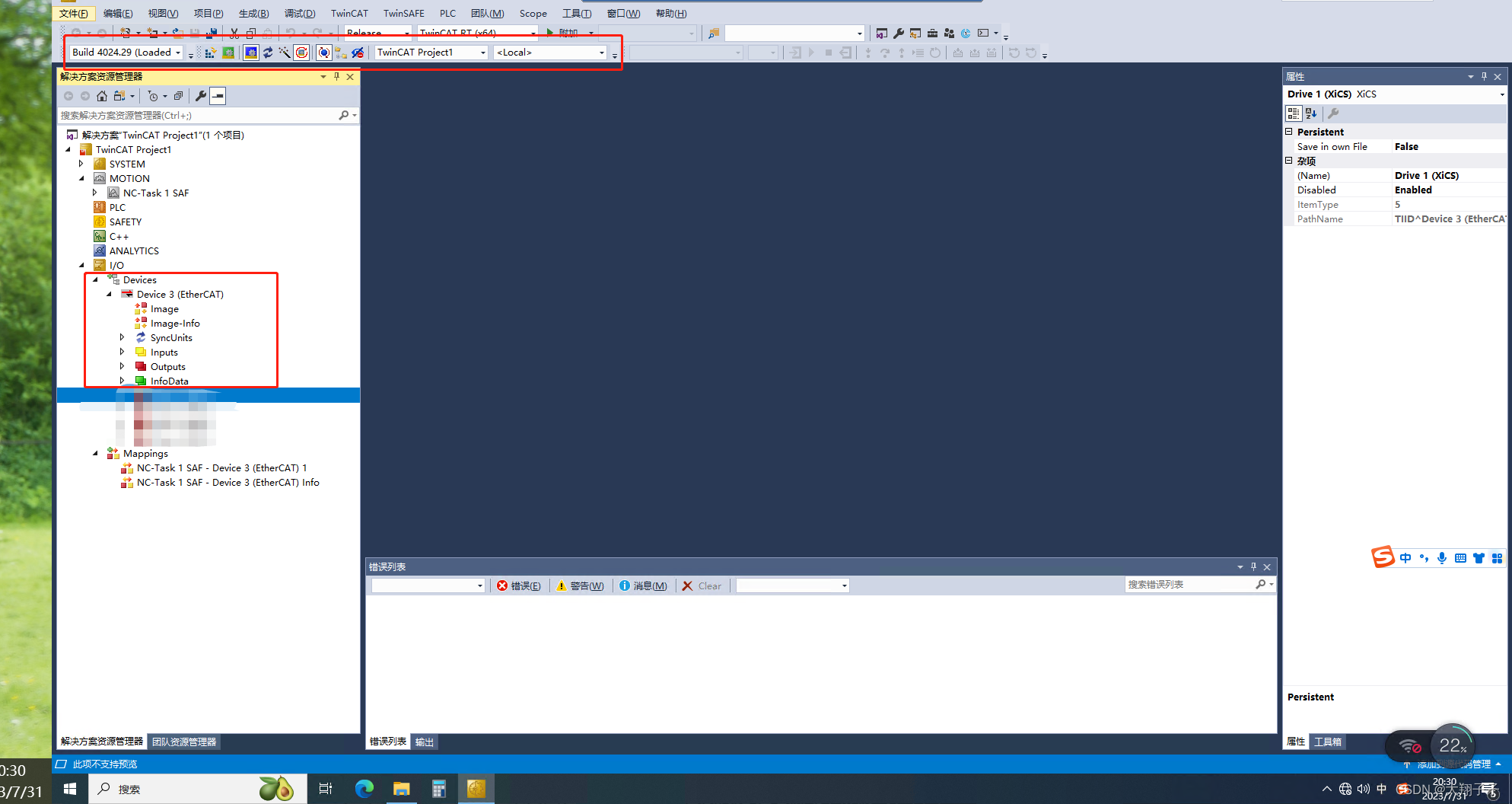The height and width of the screenshot is (804, 1512).
Task: Click Show Sub Items folder icon
Action: 341,53
